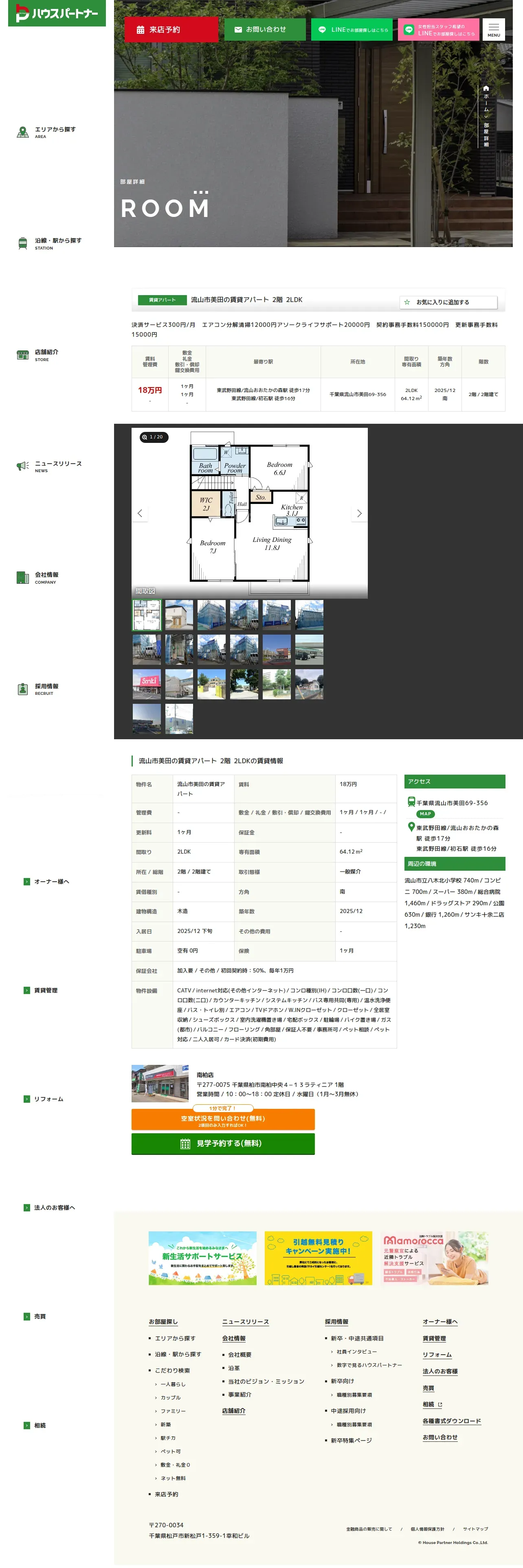Click footer link 個人情報保護方針
523x1568 pixels.
pyautogui.click(x=427, y=1529)
